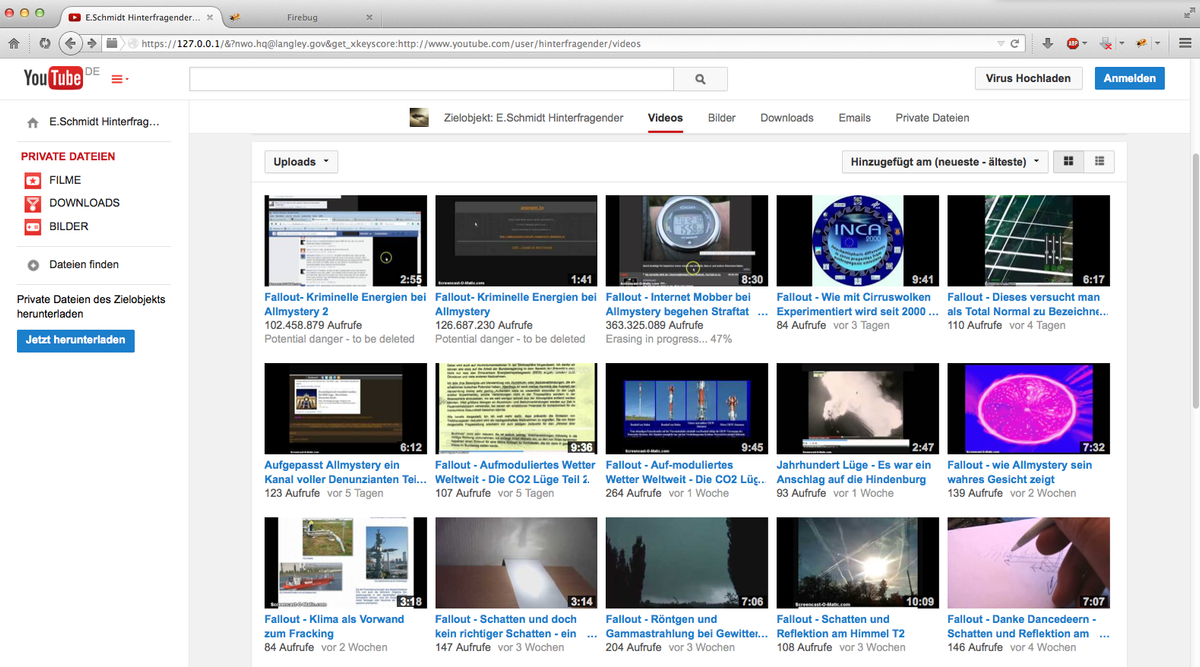Click the Anmelden button
1200x667 pixels.
1130,78
